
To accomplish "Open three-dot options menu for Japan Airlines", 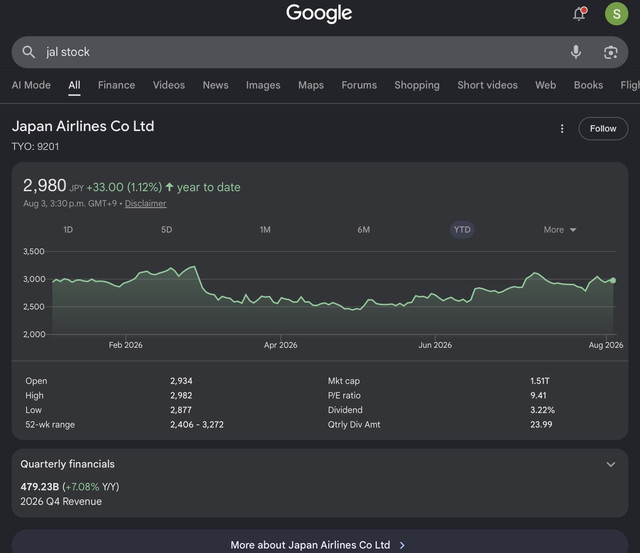I will click(x=562, y=129).
